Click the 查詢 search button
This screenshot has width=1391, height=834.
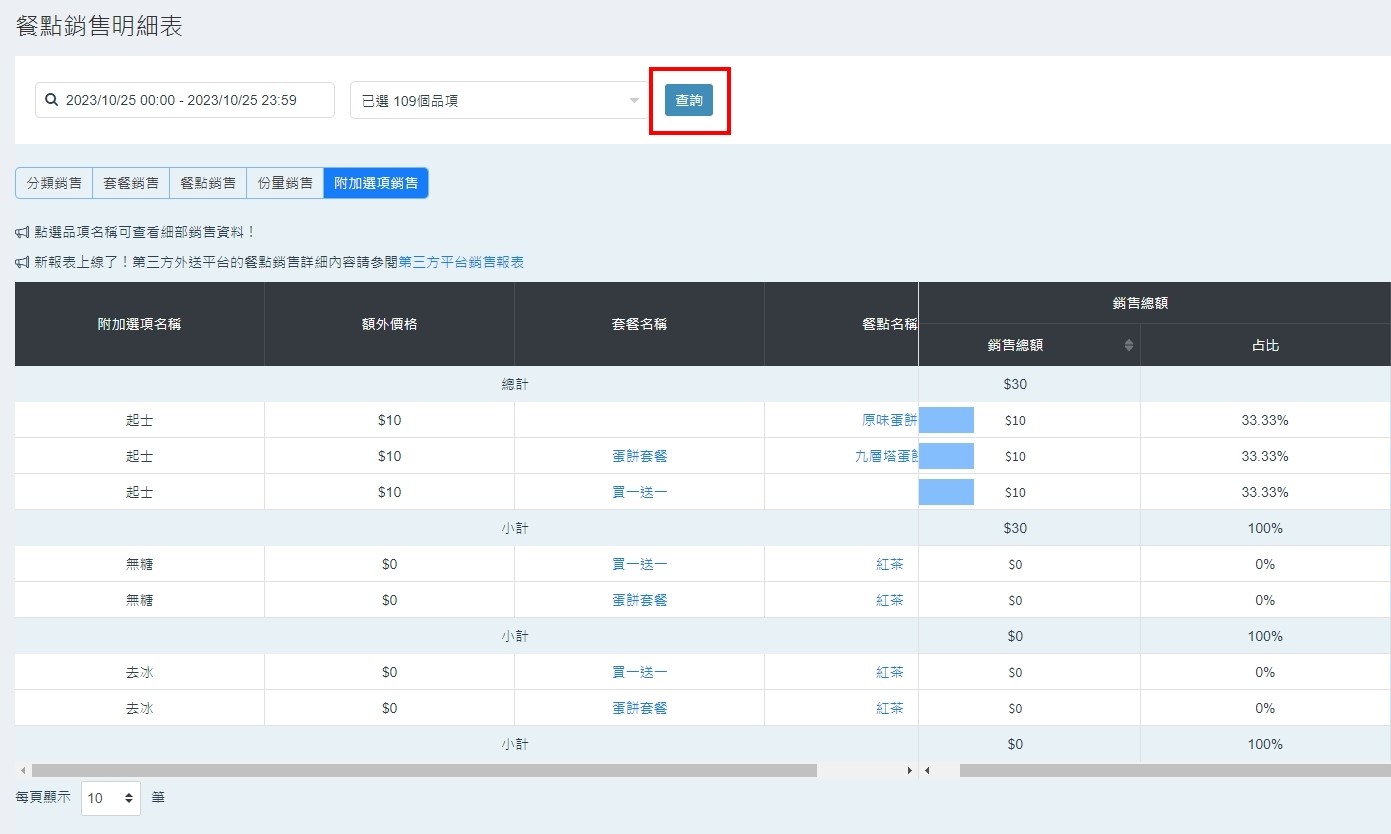pyautogui.click(x=688, y=100)
